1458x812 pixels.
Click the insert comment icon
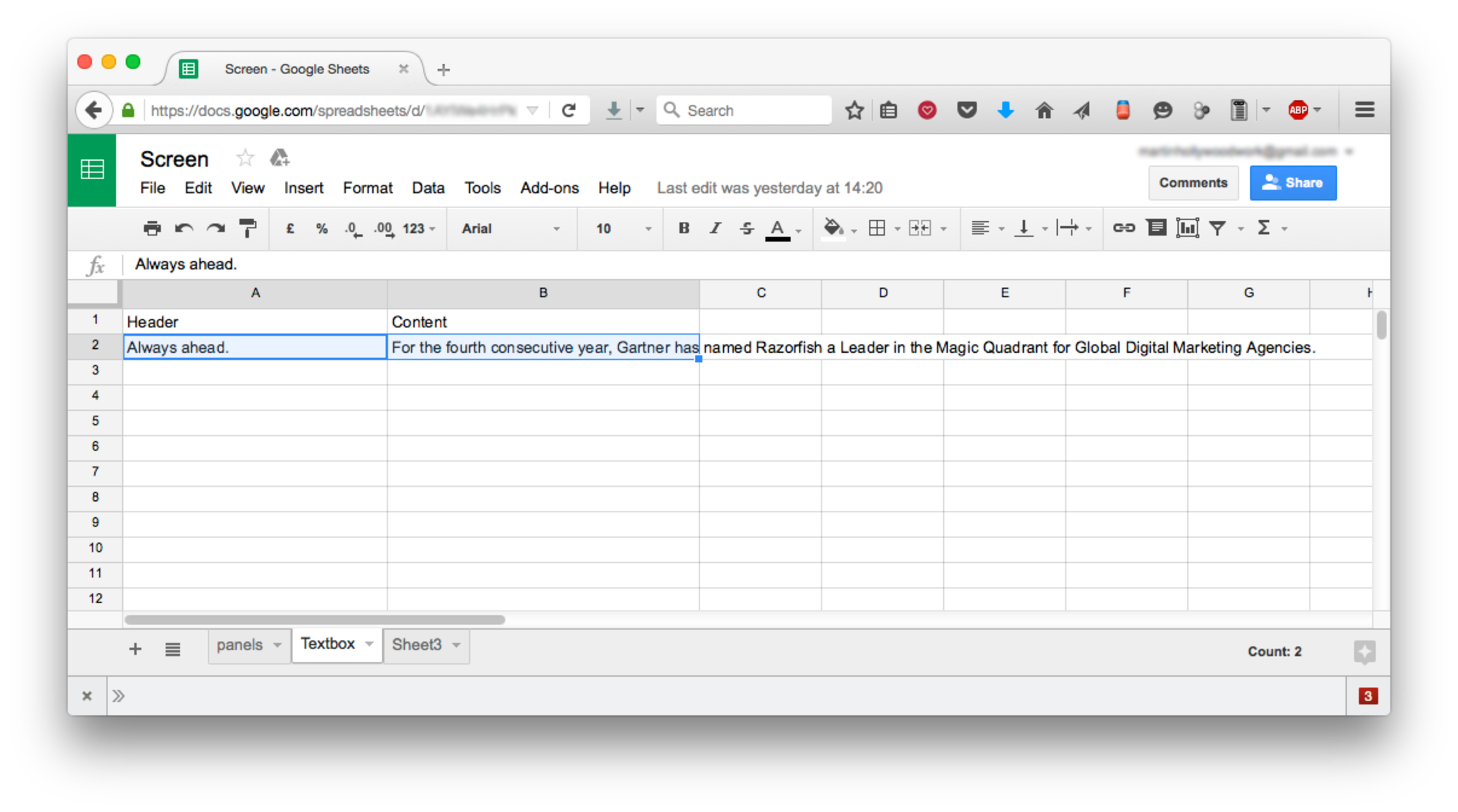point(1156,228)
